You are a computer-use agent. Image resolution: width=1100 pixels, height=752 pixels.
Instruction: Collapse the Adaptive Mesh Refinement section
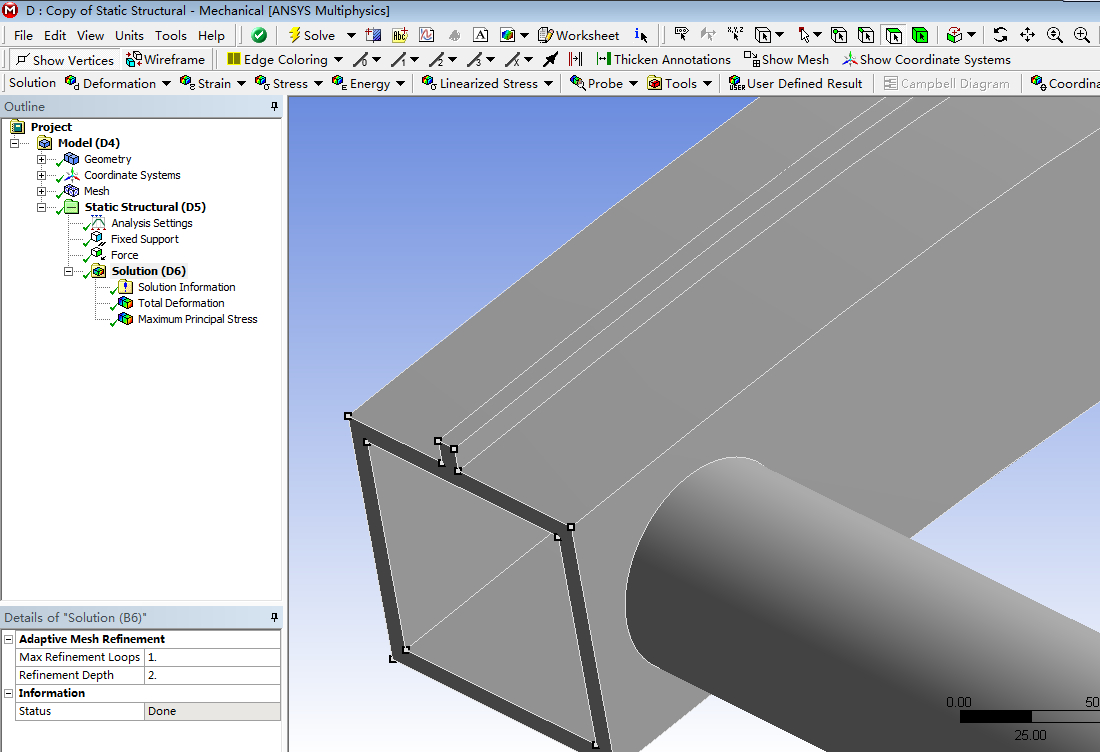coord(8,639)
